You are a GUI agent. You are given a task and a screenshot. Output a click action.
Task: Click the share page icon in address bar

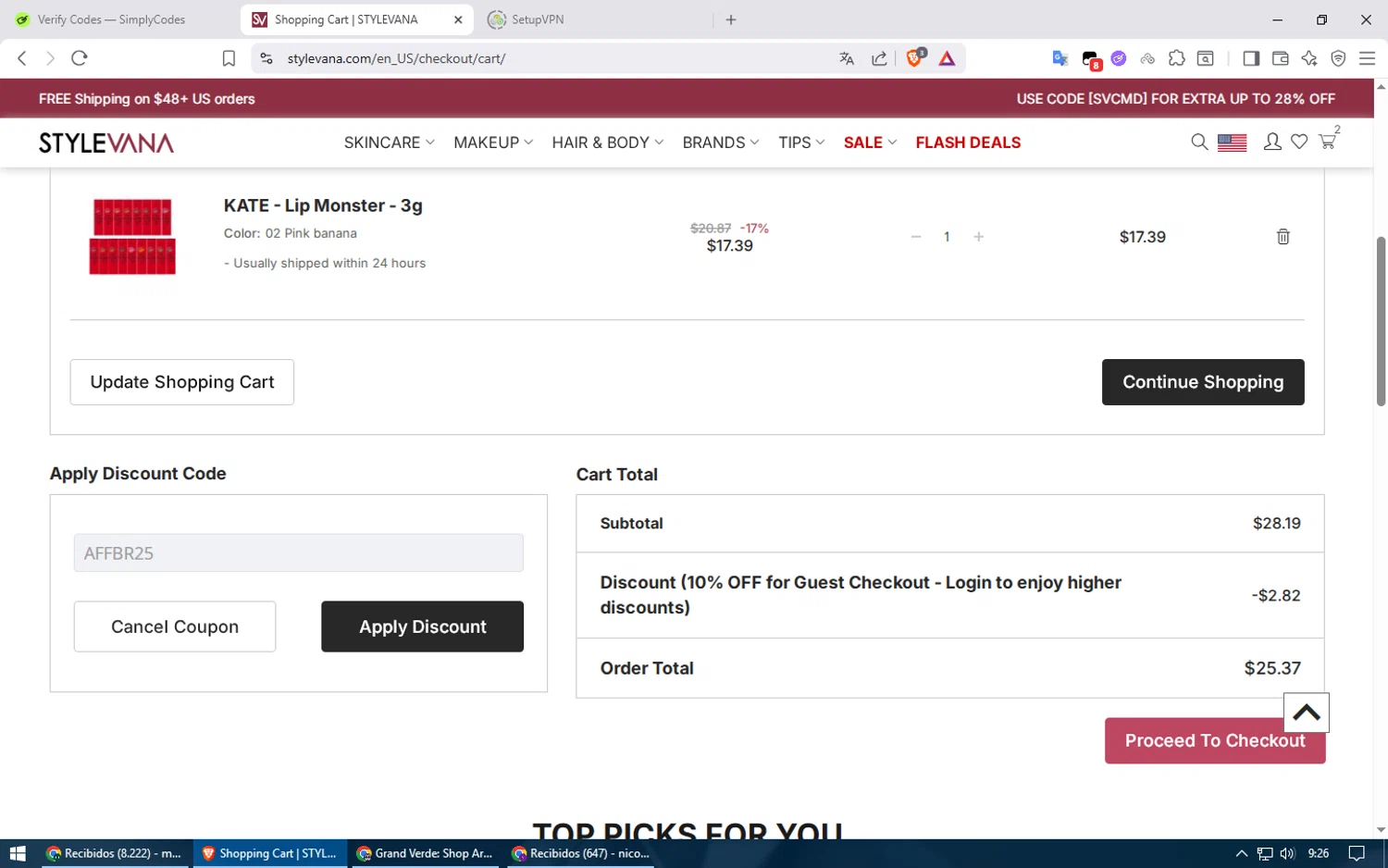(x=879, y=58)
